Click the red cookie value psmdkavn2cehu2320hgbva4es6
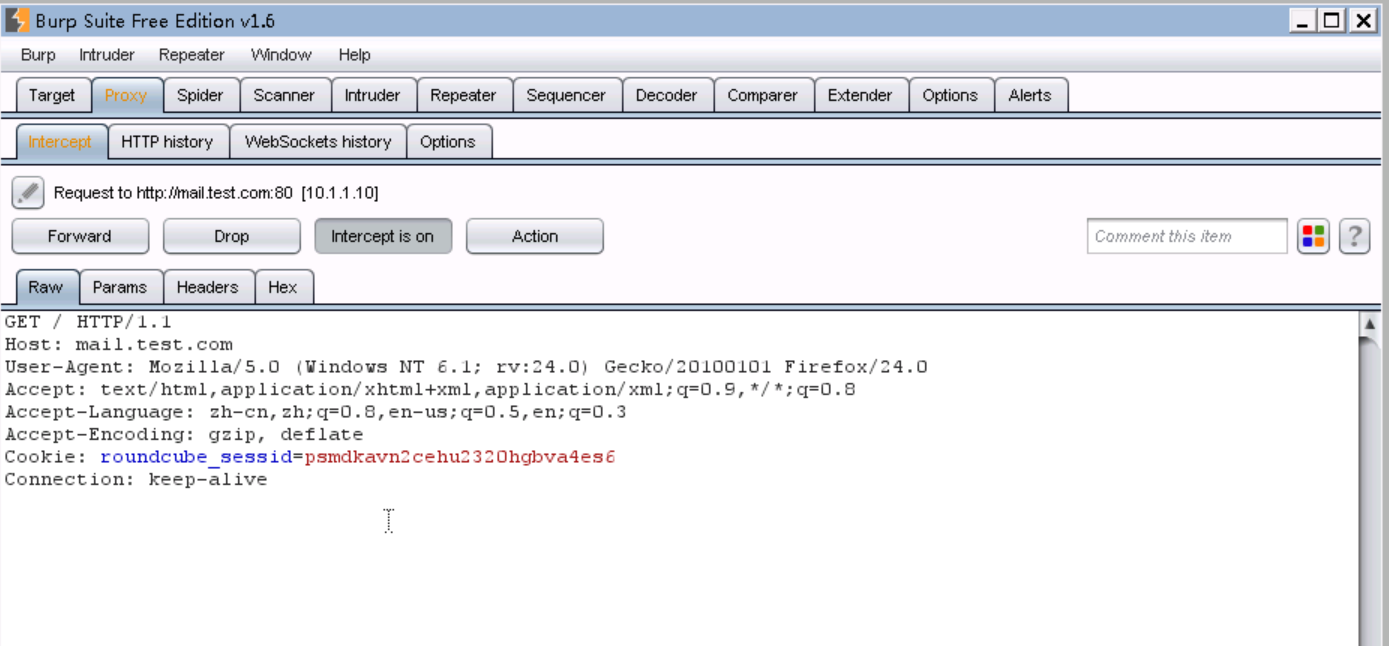1389x646 pixels. coord(460,457)
